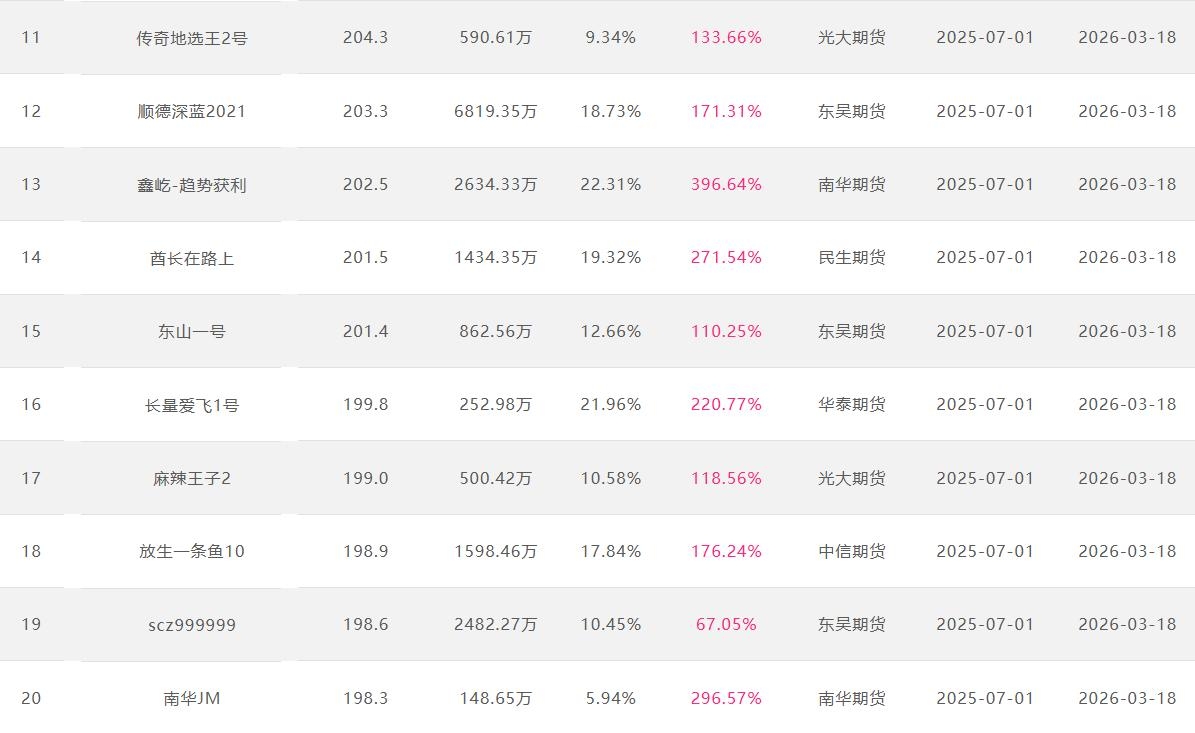Click the 鑫屹-趋势获利 account name

click(192, 185)
